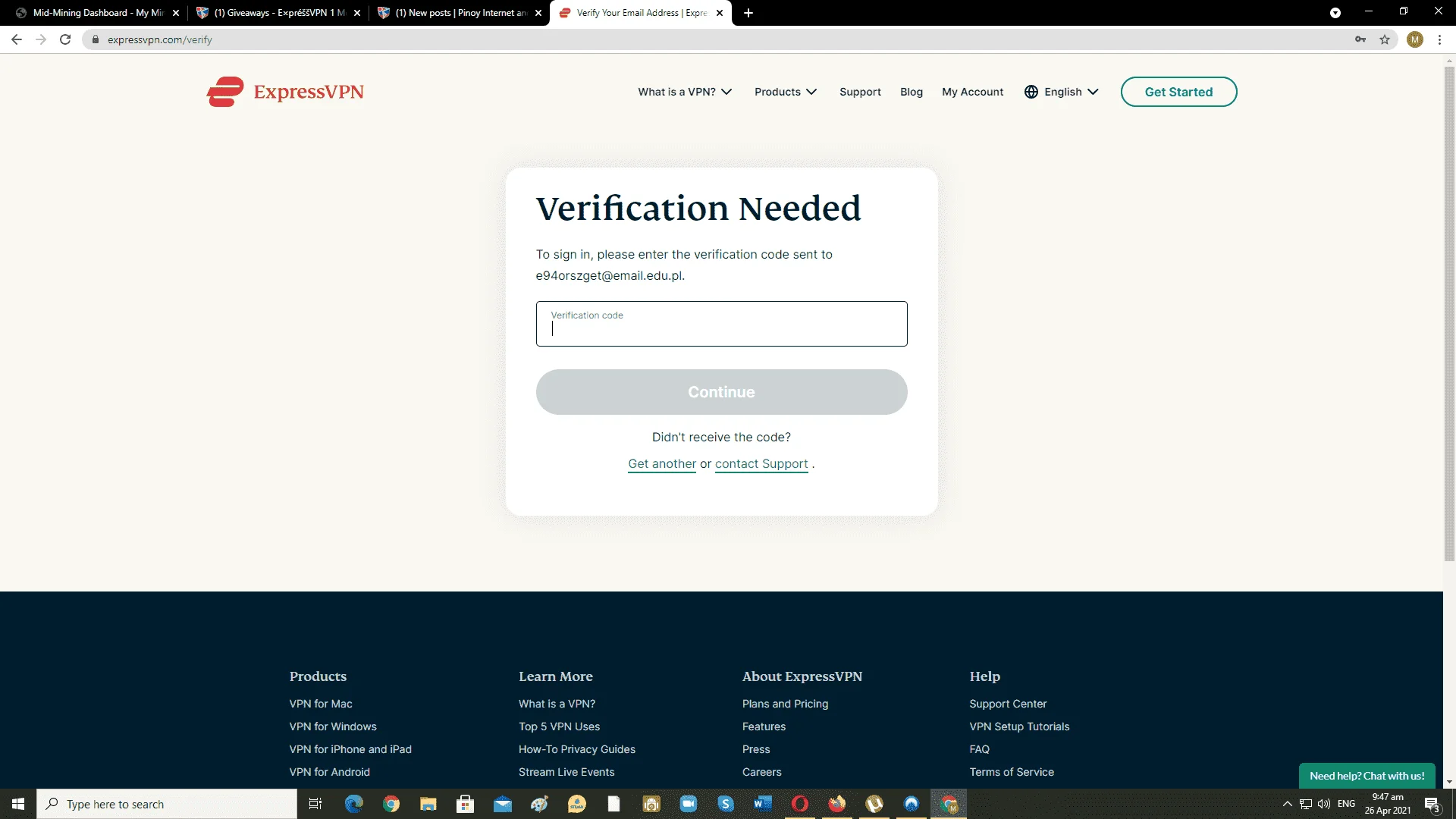Open the Need help? Chat with us widget
This screenshot has height=819, width=1456.
point(1367,776)
